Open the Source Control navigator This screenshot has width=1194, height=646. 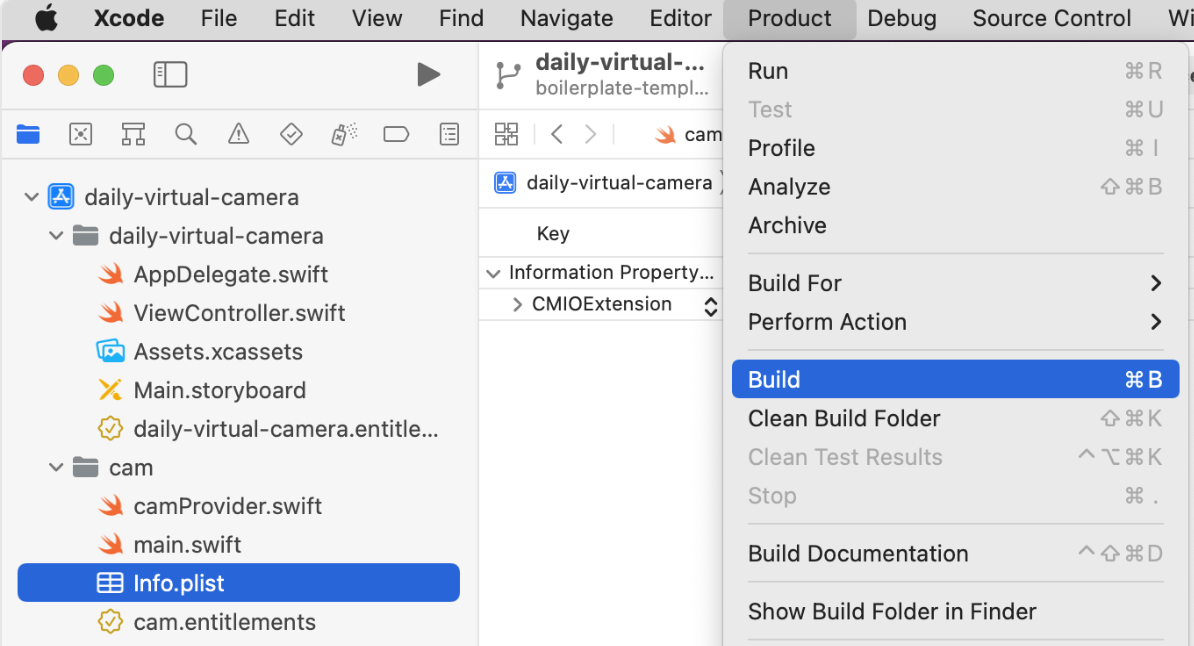[81, 134]
